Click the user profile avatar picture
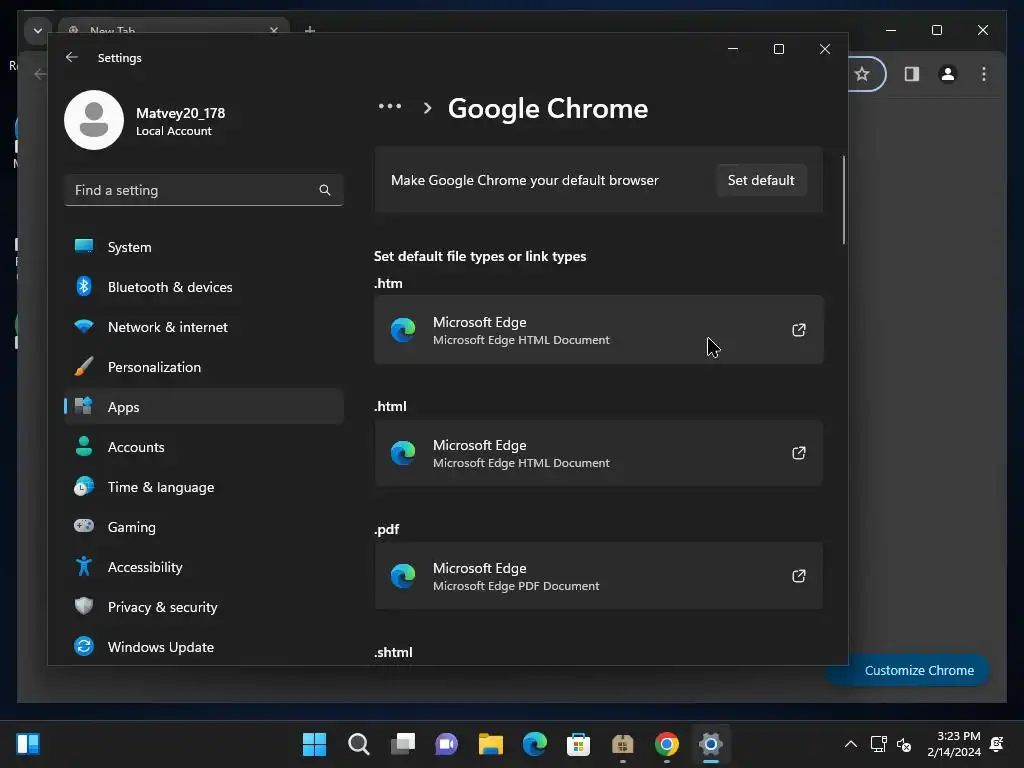This screenshot has width=1024, height=768. point(94,120)
